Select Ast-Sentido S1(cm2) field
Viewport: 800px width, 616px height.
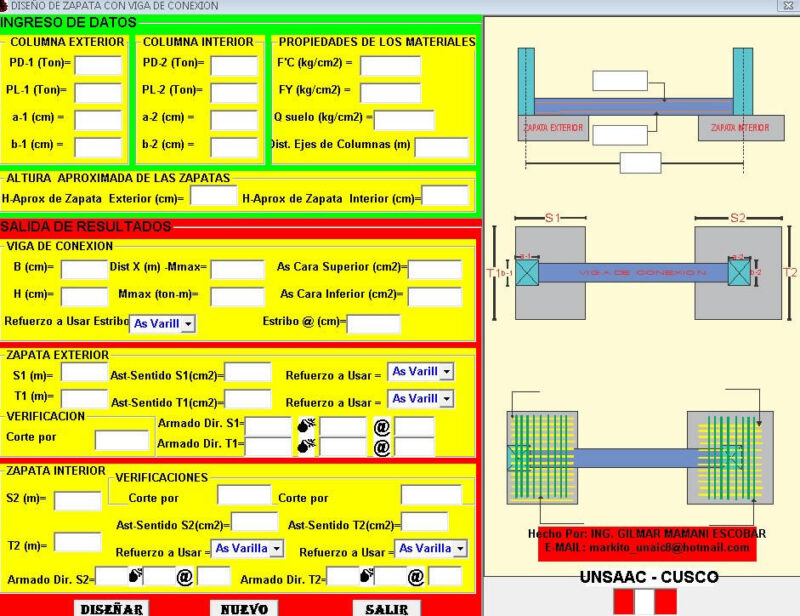248,372
